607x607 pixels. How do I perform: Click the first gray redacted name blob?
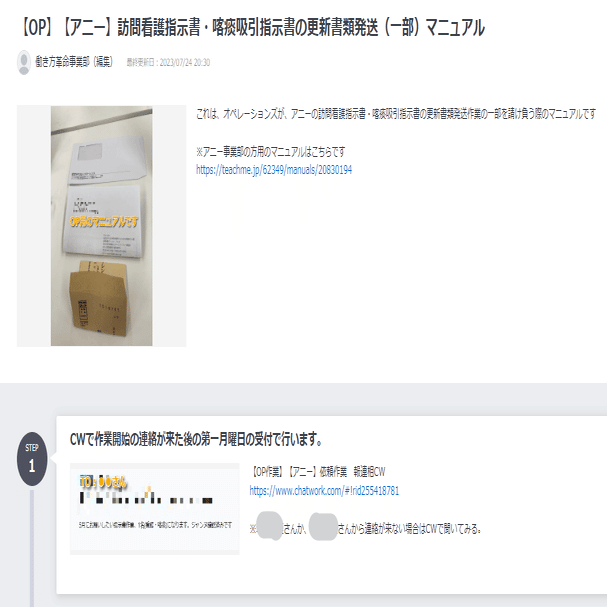coord(270,526)
